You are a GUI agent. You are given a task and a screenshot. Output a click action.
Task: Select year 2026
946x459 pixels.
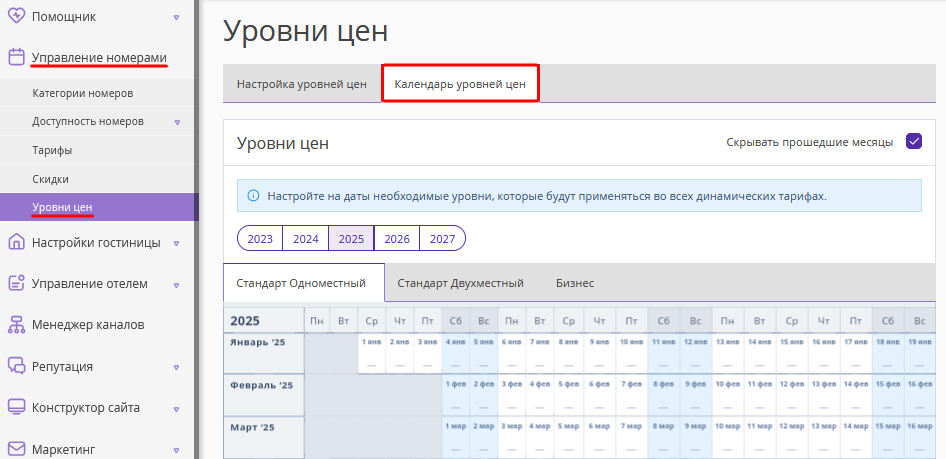coord(397,239)
